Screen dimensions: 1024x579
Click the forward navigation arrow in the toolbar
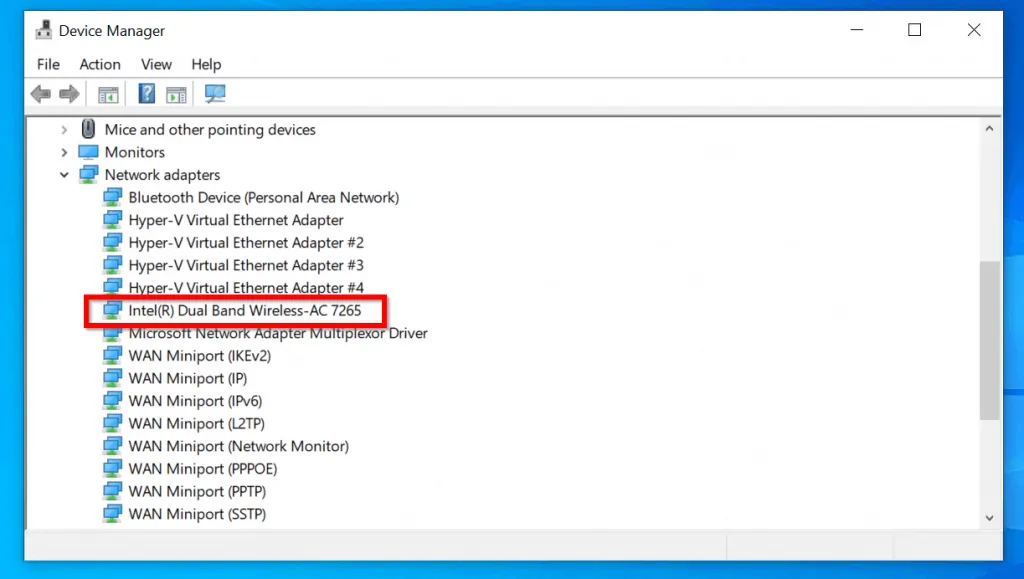point(67,93)
